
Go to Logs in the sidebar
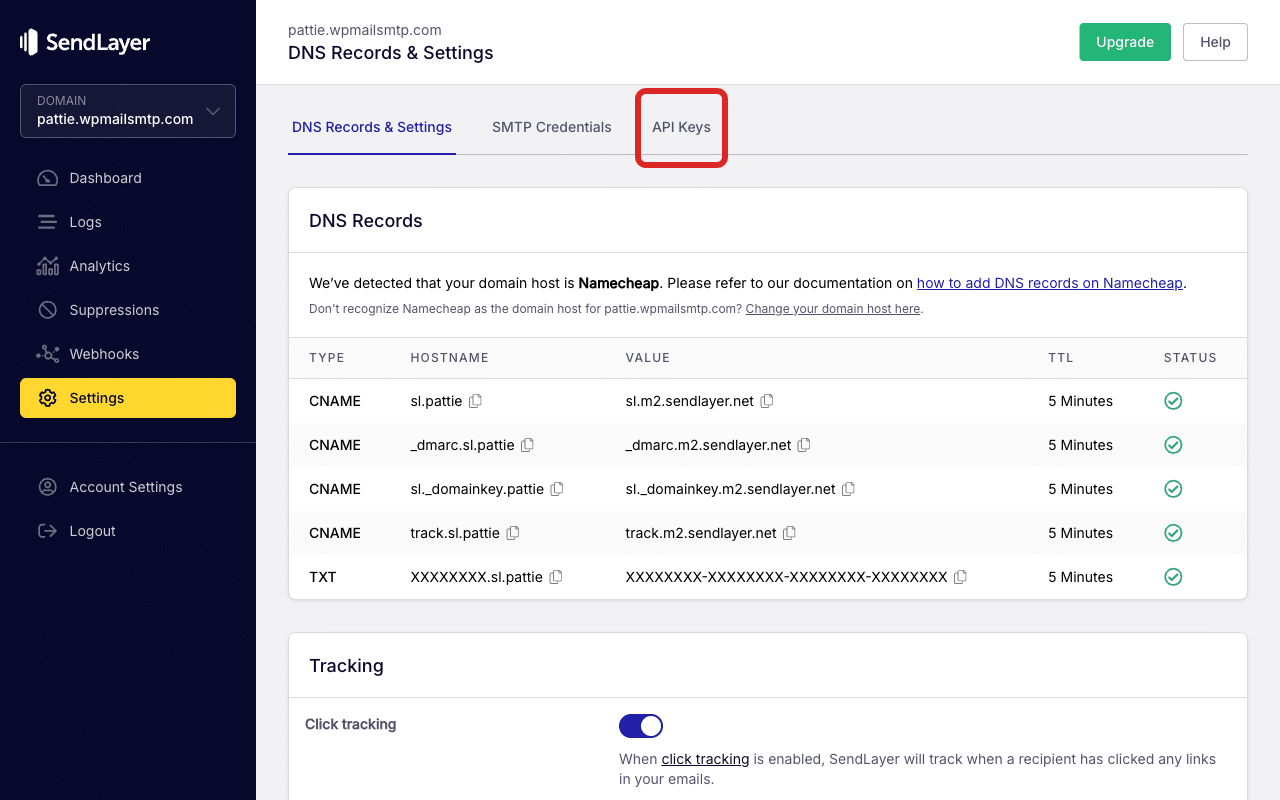click(x=128, y=222)
